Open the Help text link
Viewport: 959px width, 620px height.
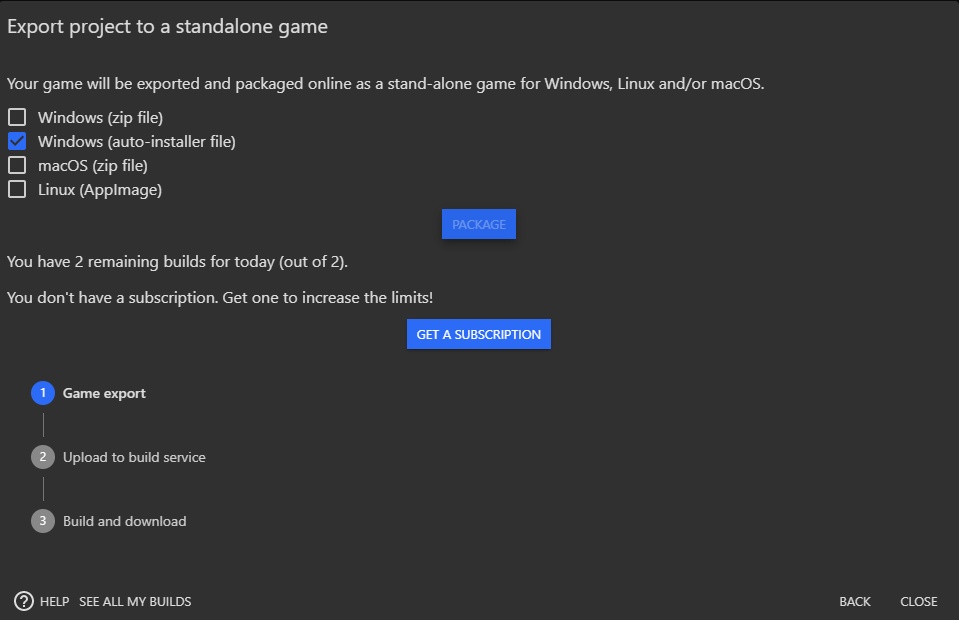click(x=54, y=602)
